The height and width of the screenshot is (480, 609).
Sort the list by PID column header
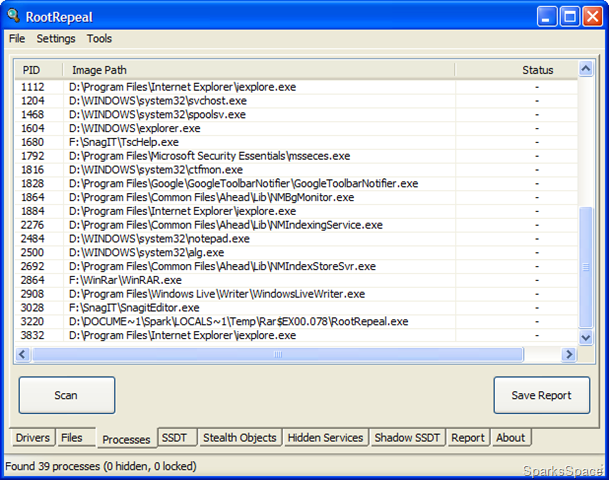[39, 70]
